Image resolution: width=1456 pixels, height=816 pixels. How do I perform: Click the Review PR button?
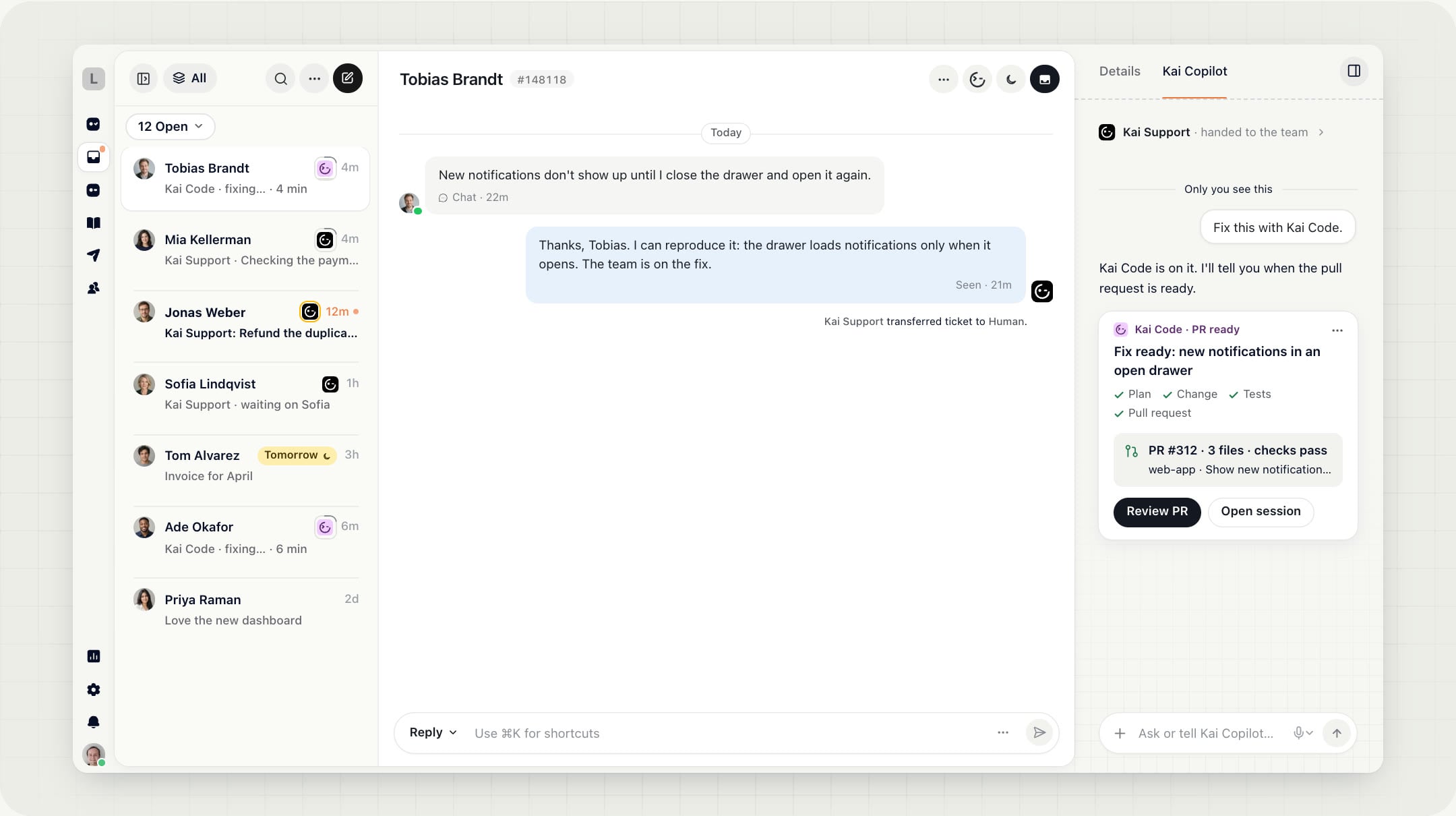coord(1157,512)
